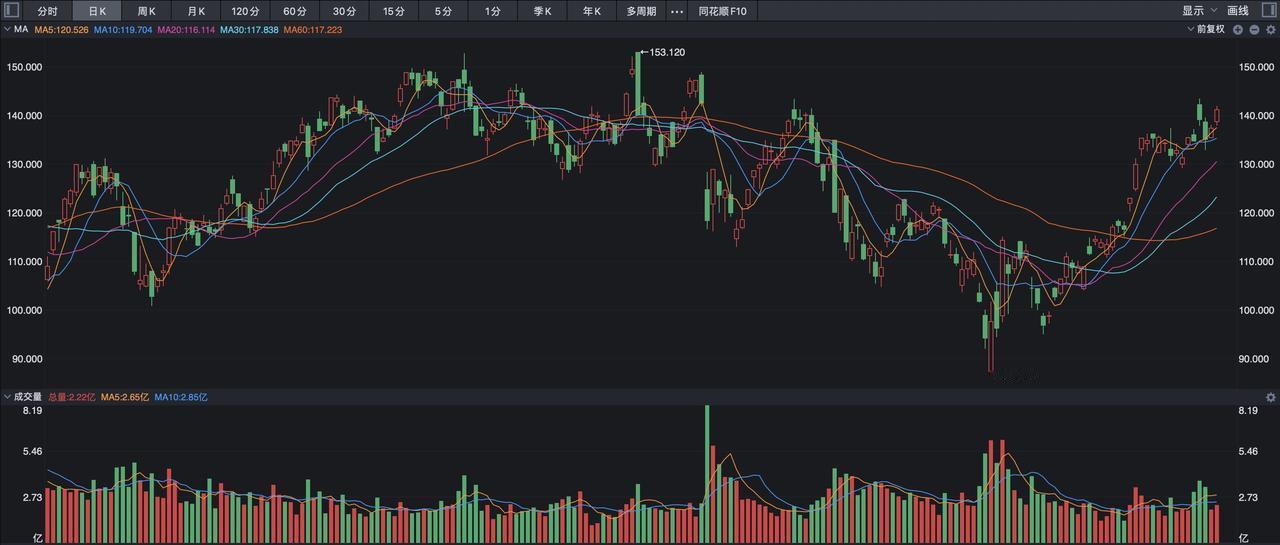Screen dimensions: 1280x545
Task: Click the 150.000 label on left axis
Action: tap(26, 67)
